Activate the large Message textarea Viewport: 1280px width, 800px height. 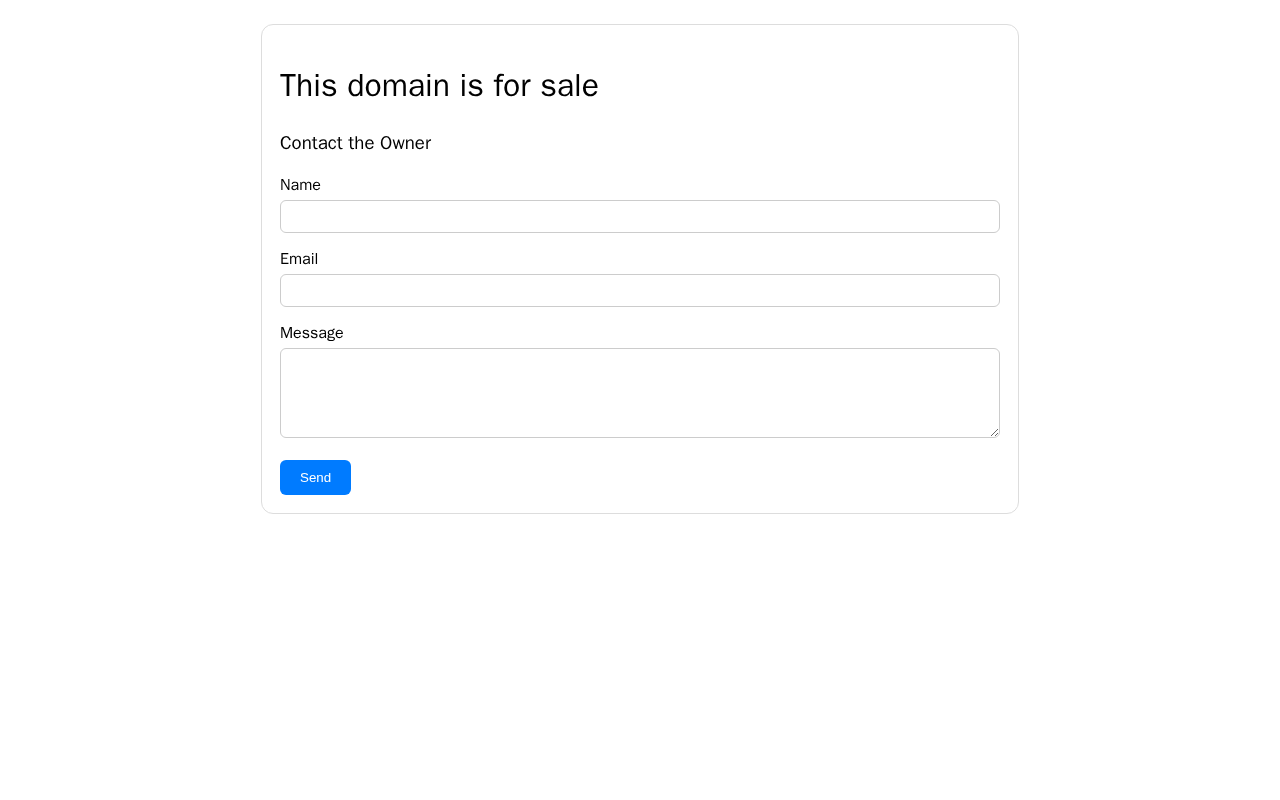pos(640,393)
